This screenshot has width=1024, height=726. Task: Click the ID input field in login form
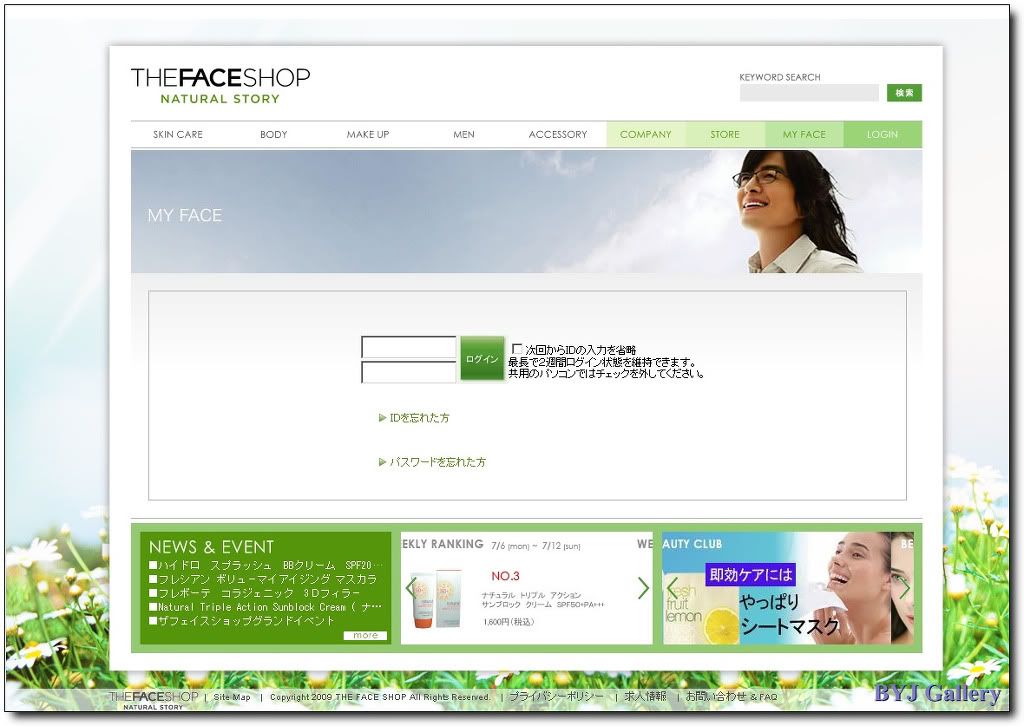pyautogui.click(x=409, y=347)
